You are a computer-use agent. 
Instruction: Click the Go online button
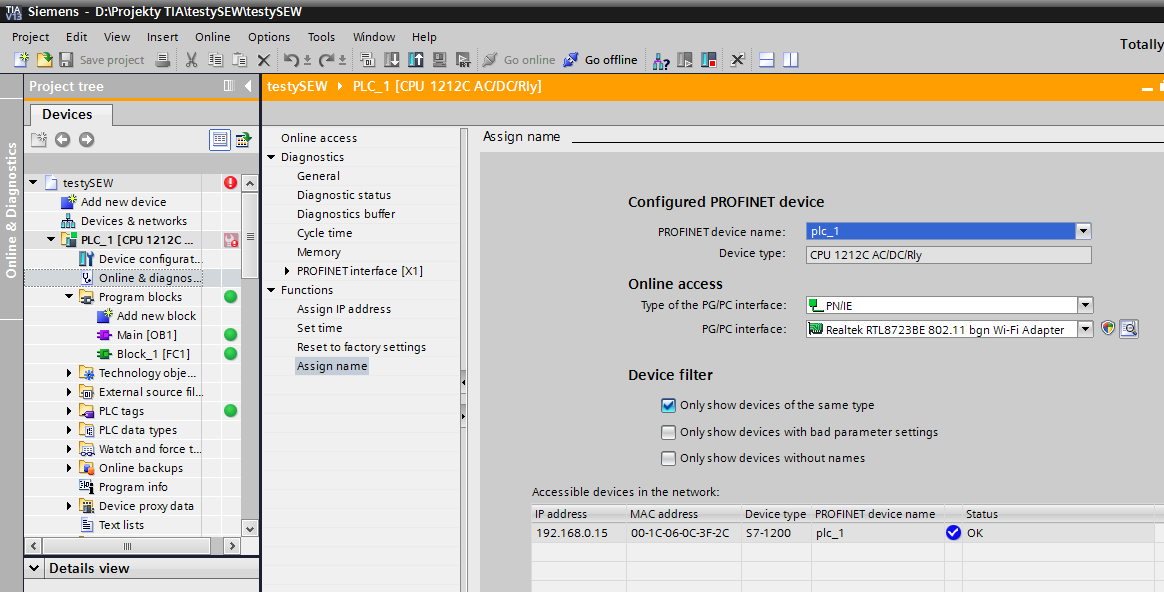(519, 59)
